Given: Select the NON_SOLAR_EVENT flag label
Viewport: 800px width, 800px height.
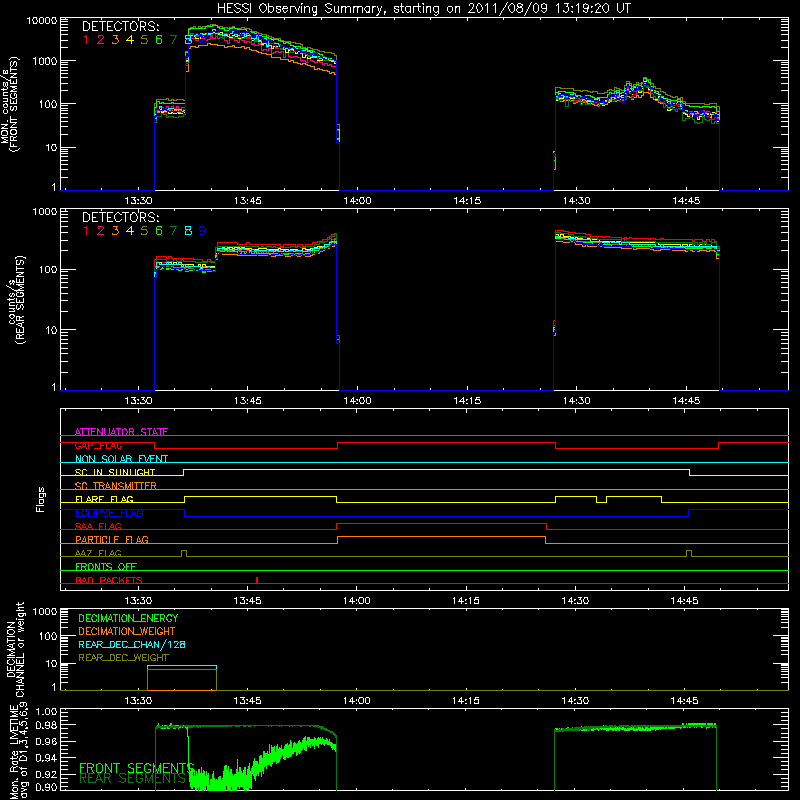Looking at the screenshot, I should coord(121,459).
